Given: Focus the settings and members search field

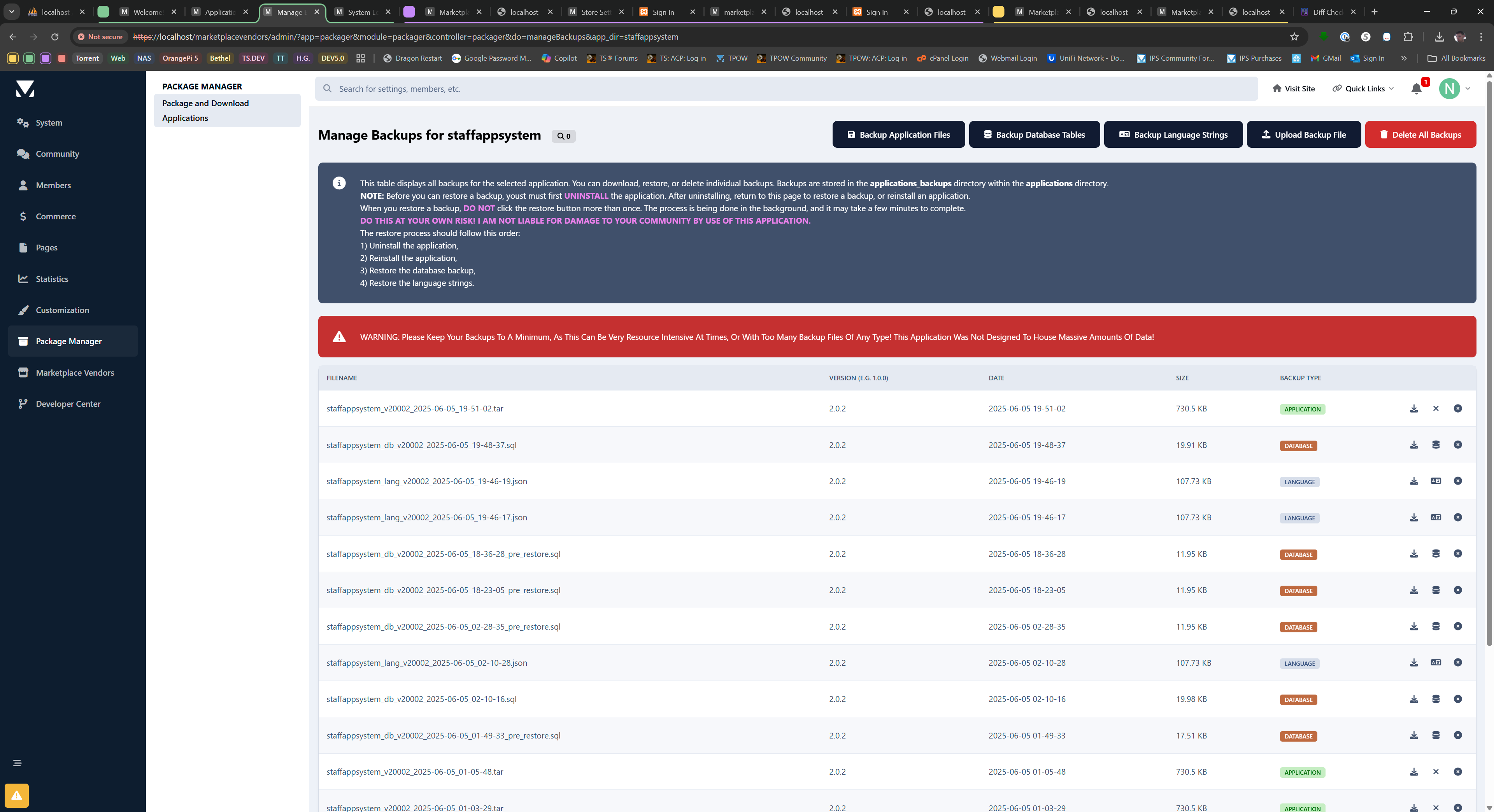Looking at the screenshot, I should tap(786, 89).
